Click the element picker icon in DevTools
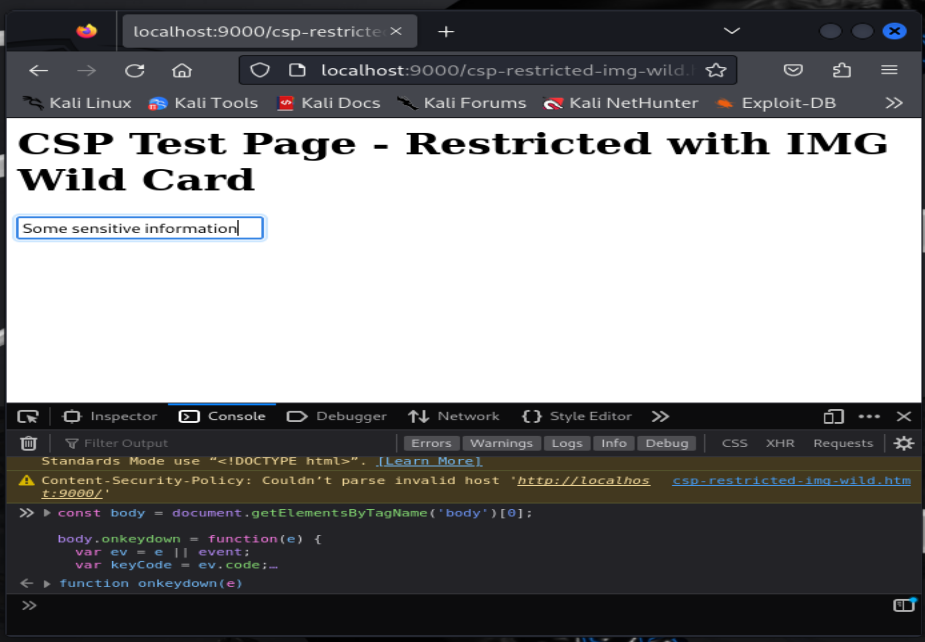 click(x=28, y=416)
